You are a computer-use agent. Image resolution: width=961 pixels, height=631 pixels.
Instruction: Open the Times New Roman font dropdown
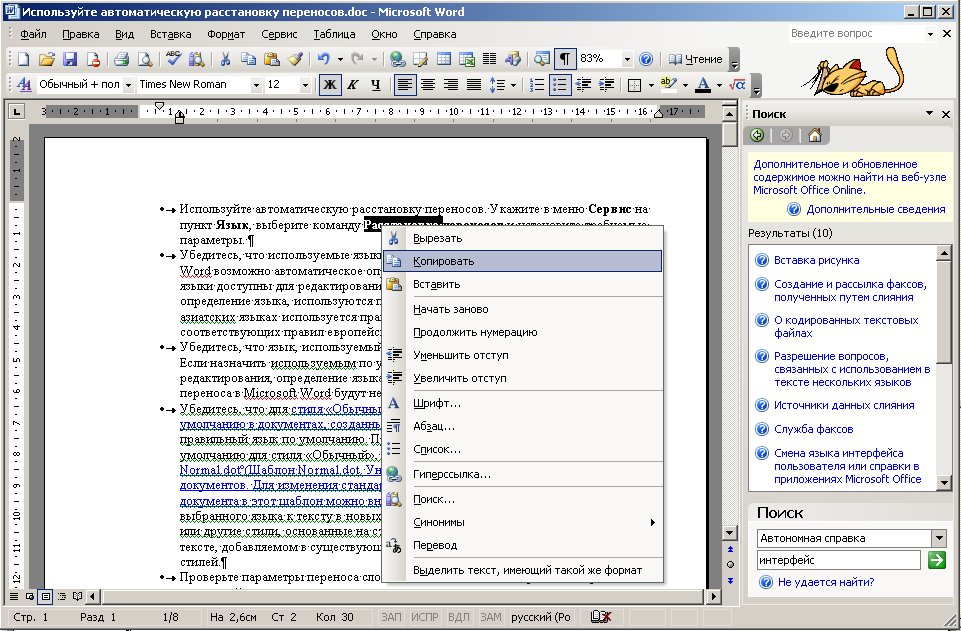(256, 85)
